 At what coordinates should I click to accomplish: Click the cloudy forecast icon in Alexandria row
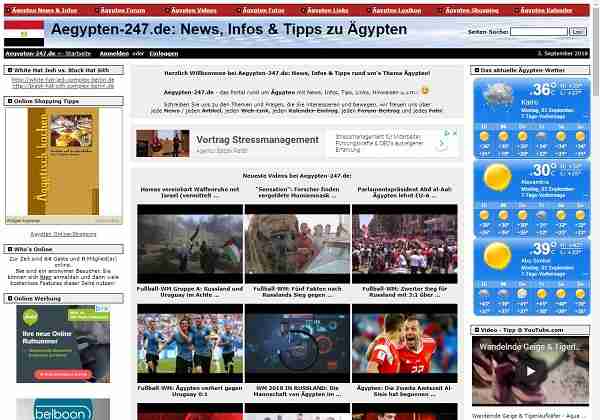coord(542,215)
